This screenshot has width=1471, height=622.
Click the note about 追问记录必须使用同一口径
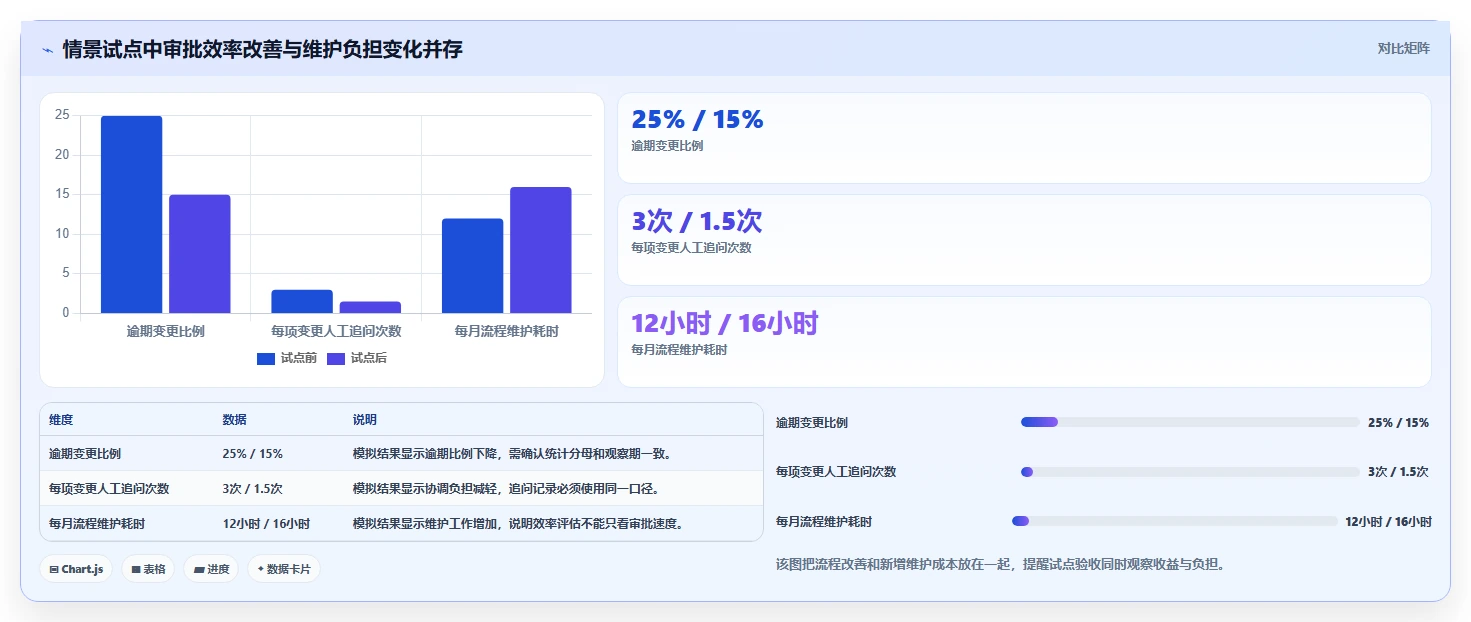pos(508,489)
